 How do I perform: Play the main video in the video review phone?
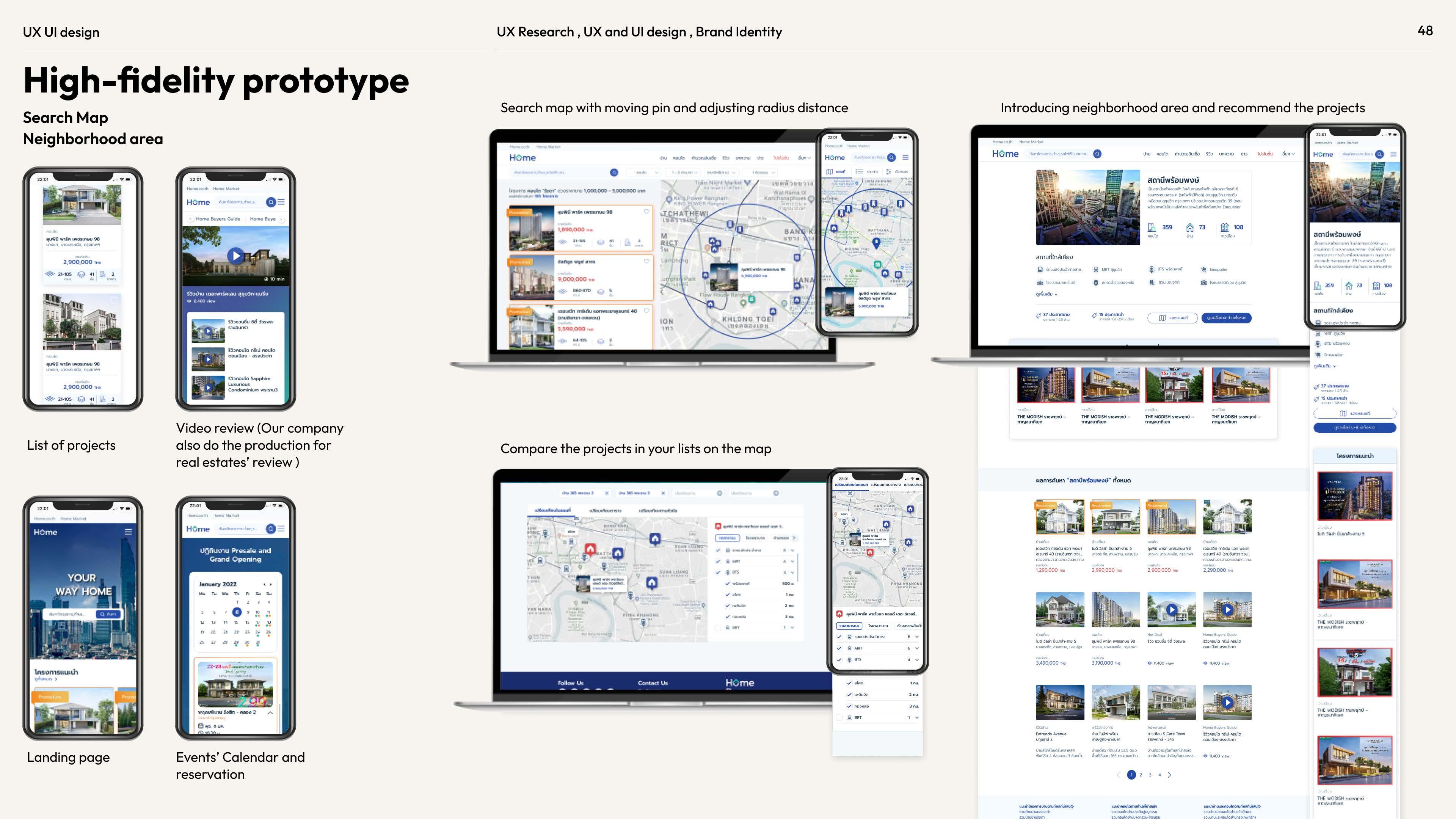(236, 256)
